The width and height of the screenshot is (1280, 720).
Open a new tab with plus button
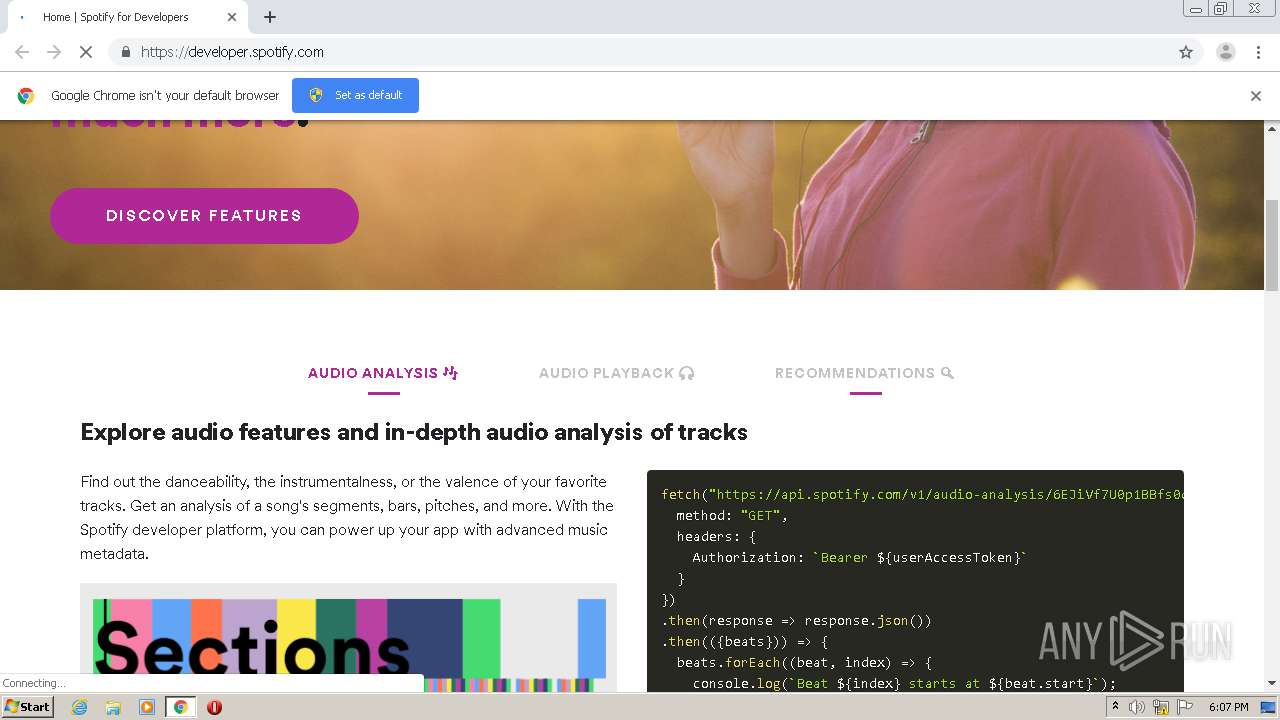point(270,17)
